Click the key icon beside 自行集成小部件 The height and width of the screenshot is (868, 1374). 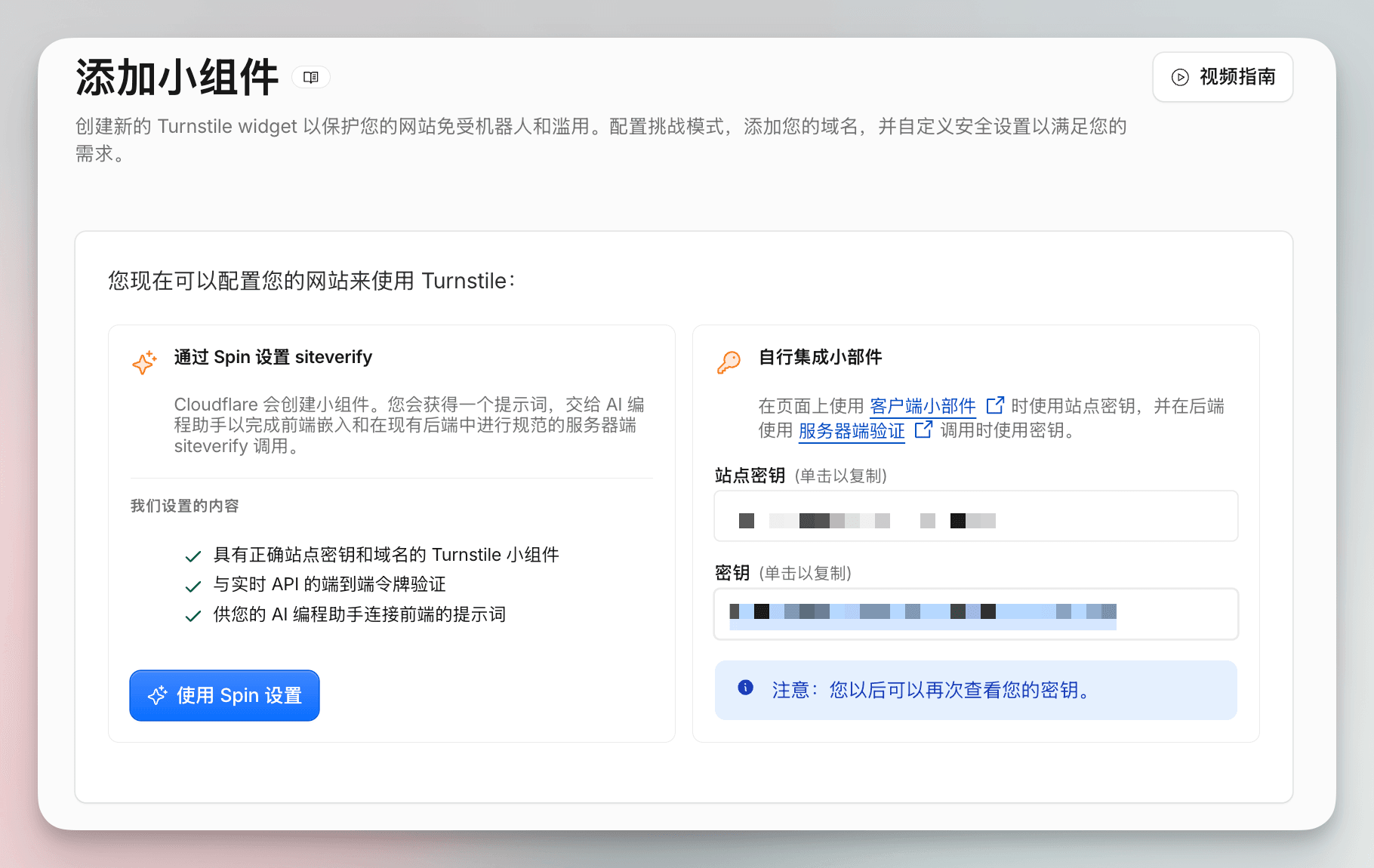coord(729,362)
